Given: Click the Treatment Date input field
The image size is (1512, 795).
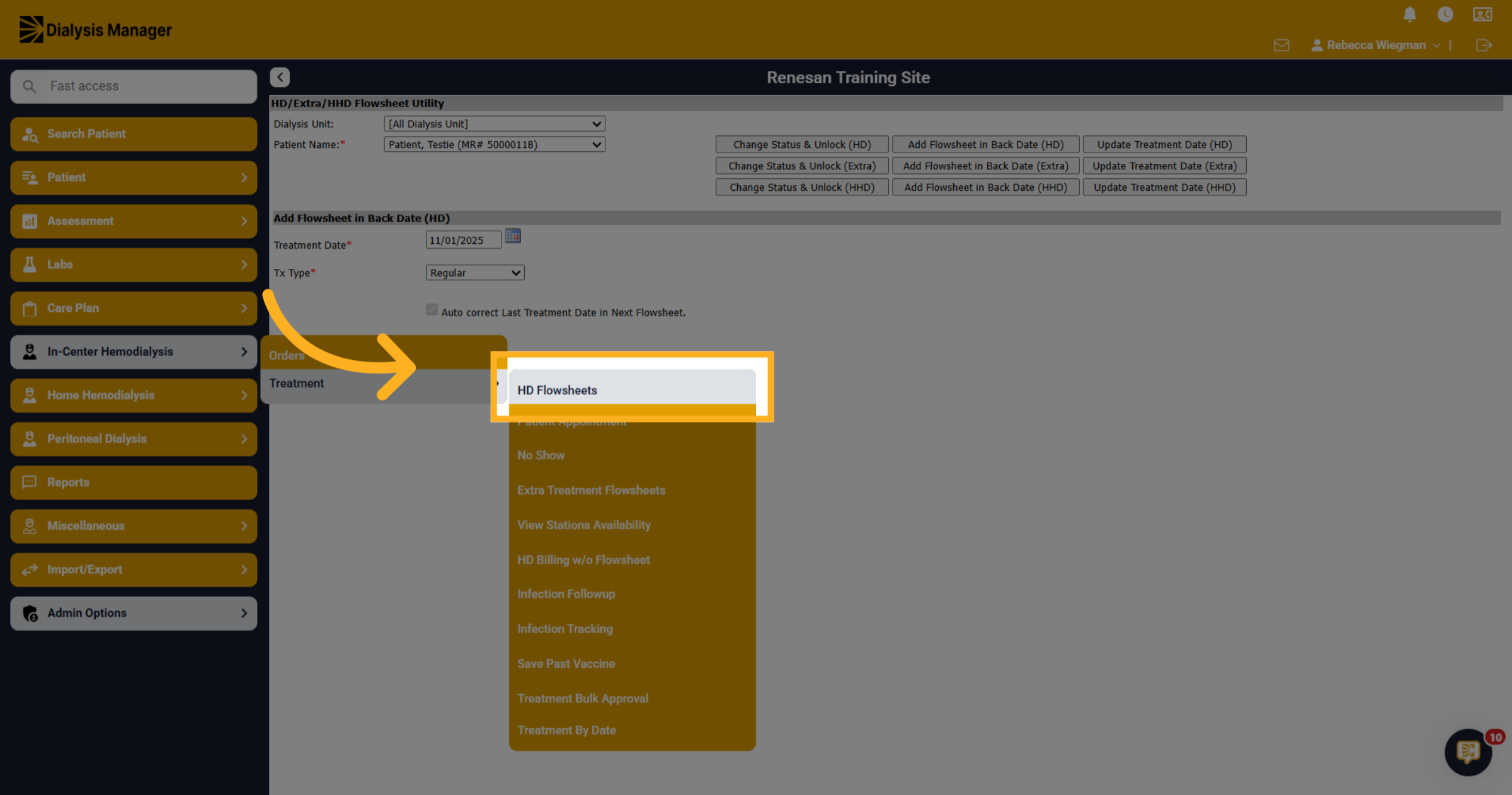Looking at the screenshot, I should [x=464, y=240].
